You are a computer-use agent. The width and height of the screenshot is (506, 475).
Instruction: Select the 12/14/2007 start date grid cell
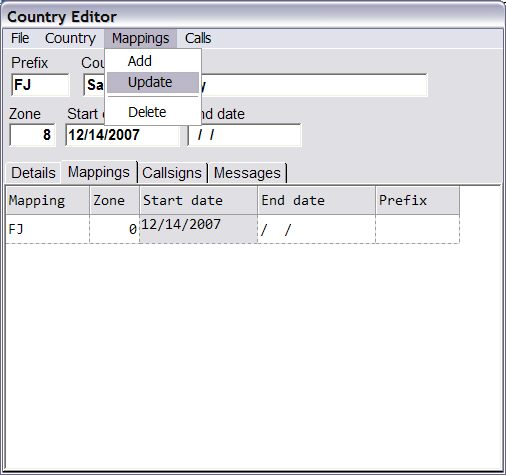(199, 229)
